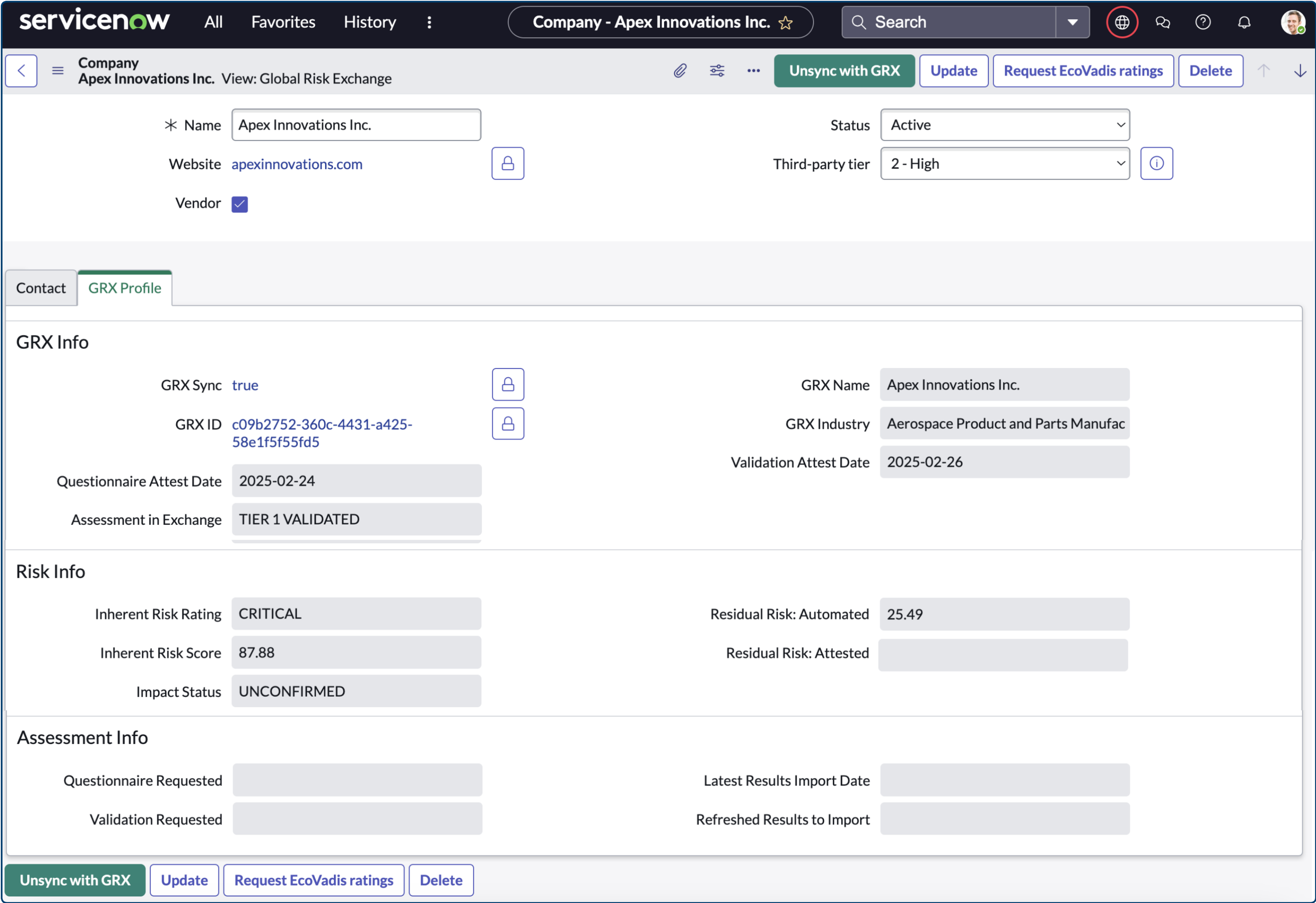1316x903 pixels.
Task: Show Third-party tier info icon
Action: [1156, 164]
